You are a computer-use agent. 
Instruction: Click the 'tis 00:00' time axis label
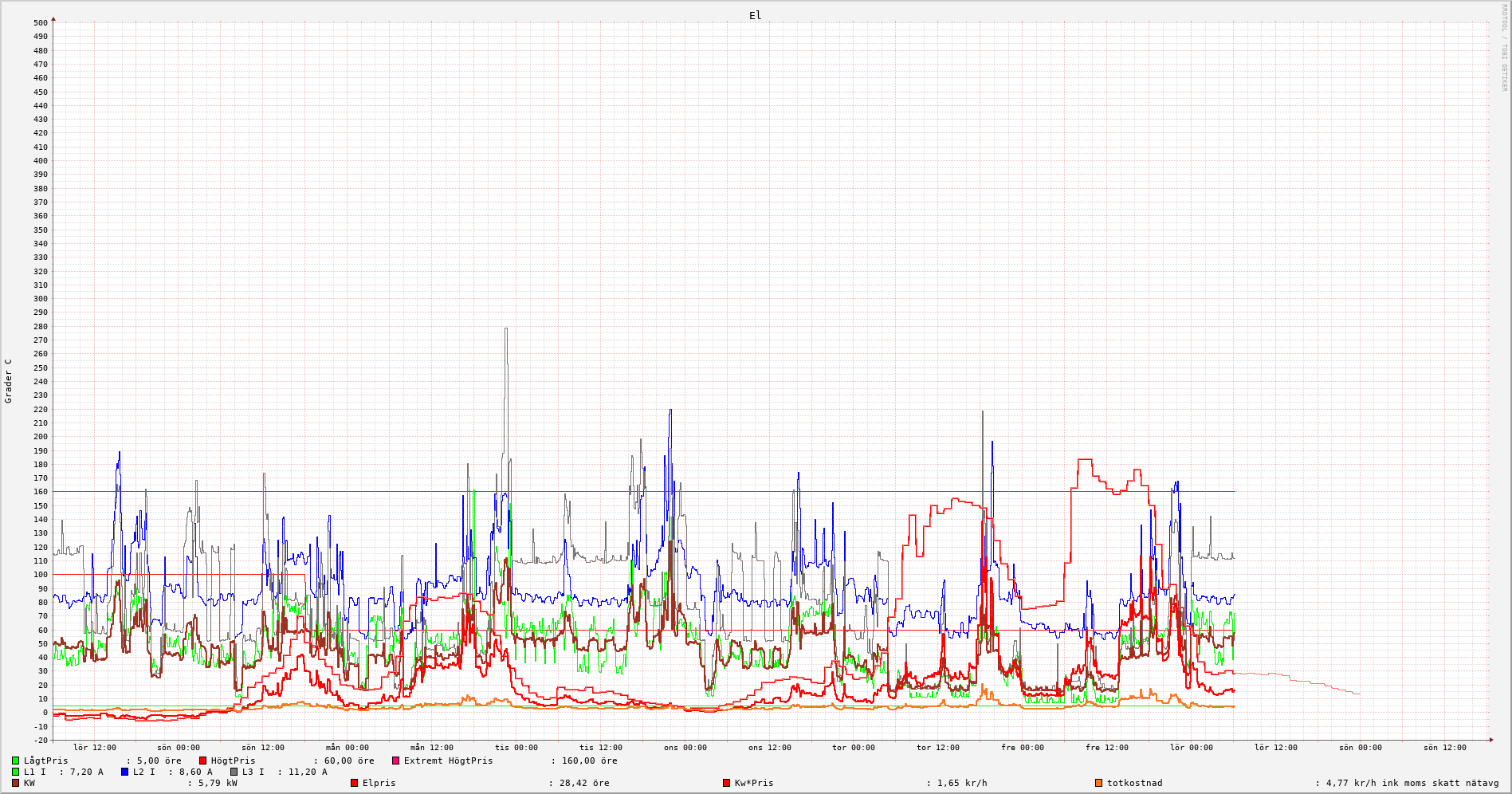516,748
